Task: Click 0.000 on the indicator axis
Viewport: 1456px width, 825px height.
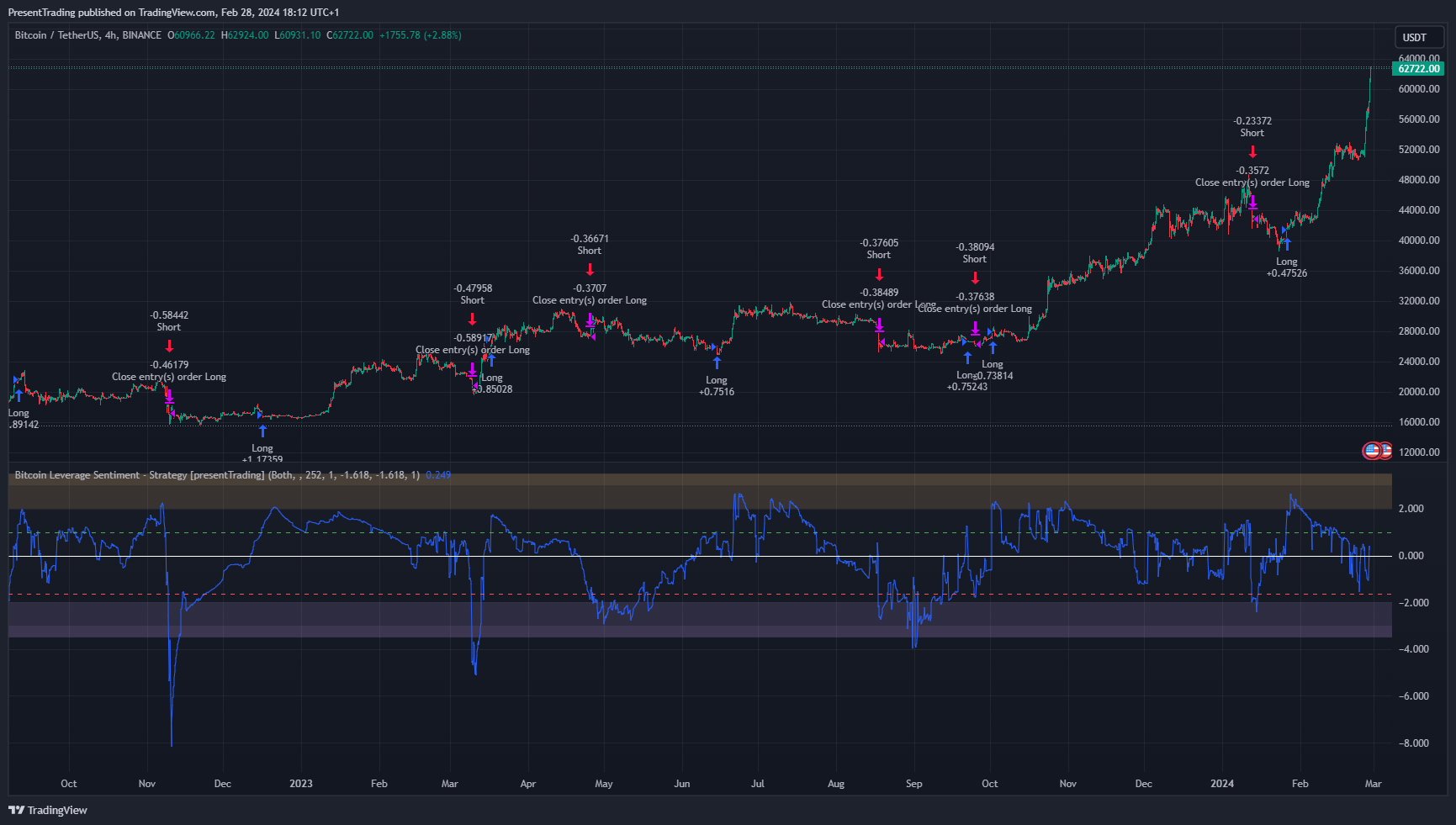Action: [1411, 556]
